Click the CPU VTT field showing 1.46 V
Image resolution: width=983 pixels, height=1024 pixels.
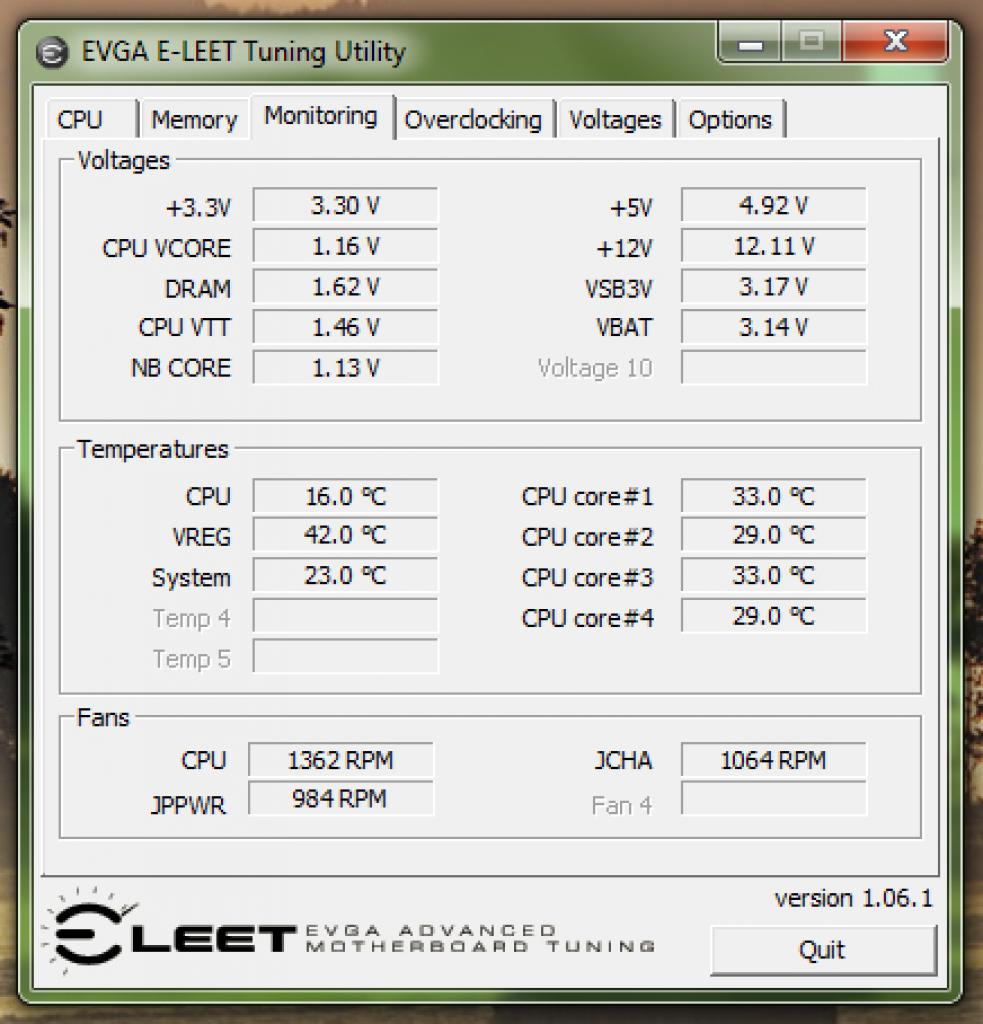(x=345, y=327)
